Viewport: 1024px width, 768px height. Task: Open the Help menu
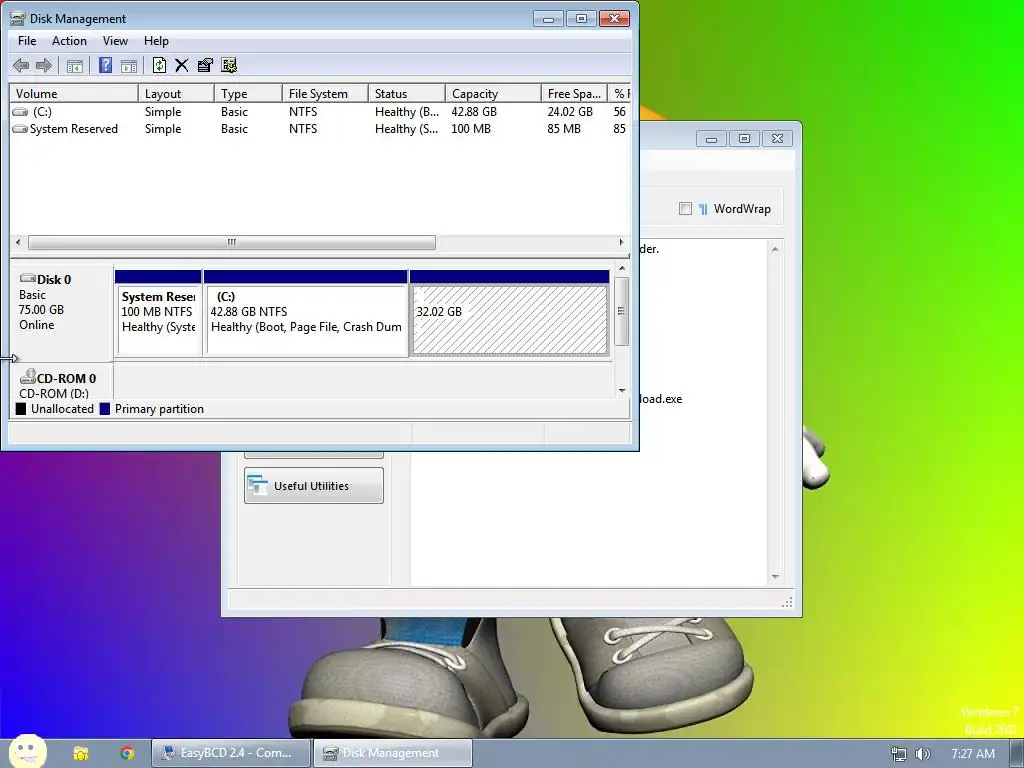[x=156, y=40]
